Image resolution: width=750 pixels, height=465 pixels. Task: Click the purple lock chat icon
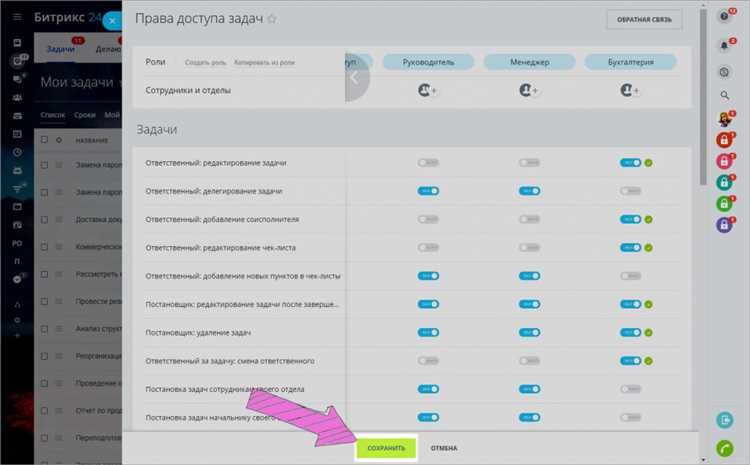coord(724,225)
